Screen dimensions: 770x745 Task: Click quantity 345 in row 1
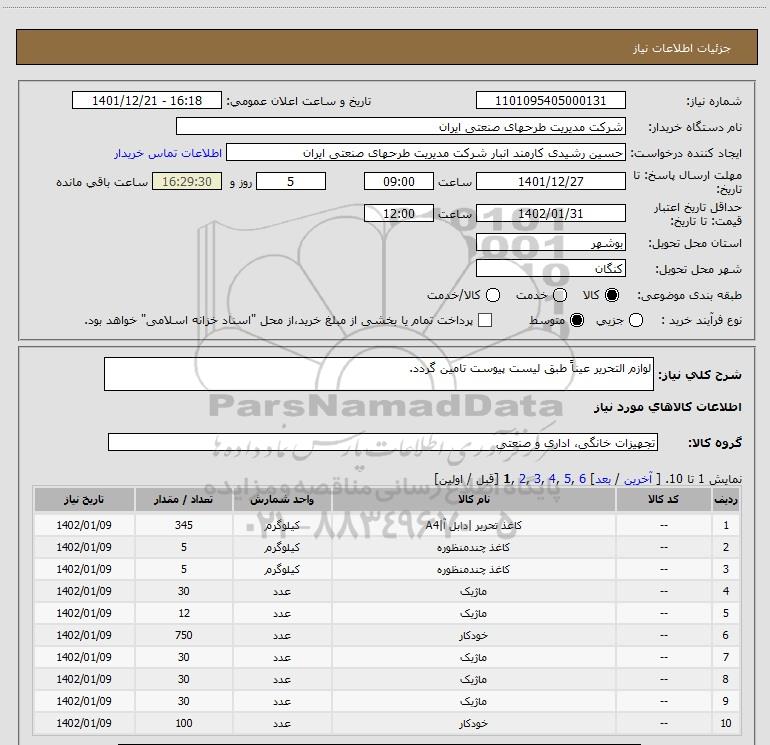click(x=184, y=525)
